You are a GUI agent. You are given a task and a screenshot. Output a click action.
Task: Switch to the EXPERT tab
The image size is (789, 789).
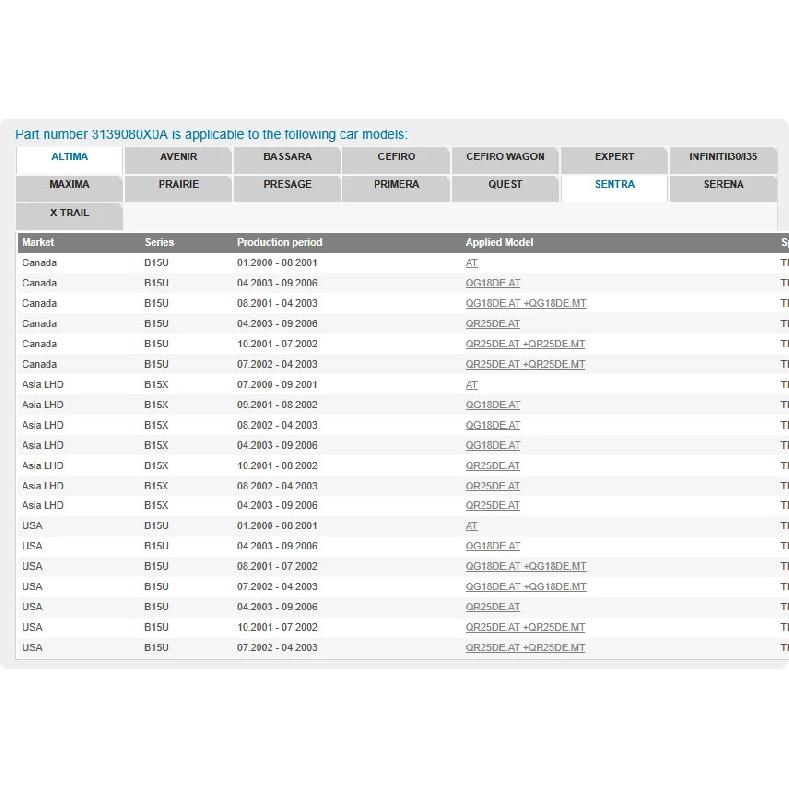(x=614, y=160)
